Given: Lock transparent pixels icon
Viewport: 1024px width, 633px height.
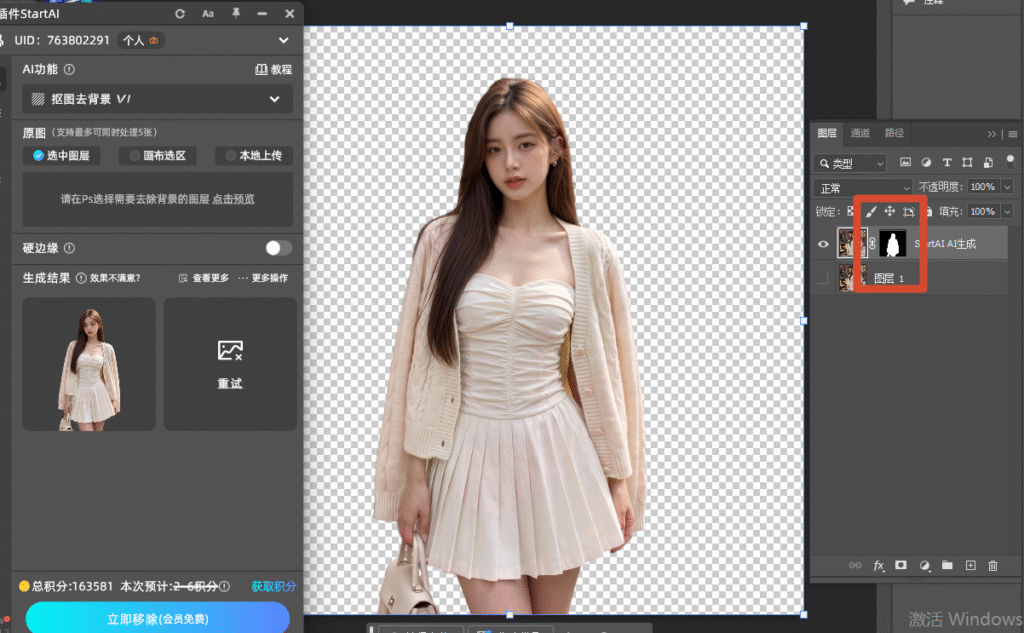Looking at the screenshot, I should (x=851, y=211).
